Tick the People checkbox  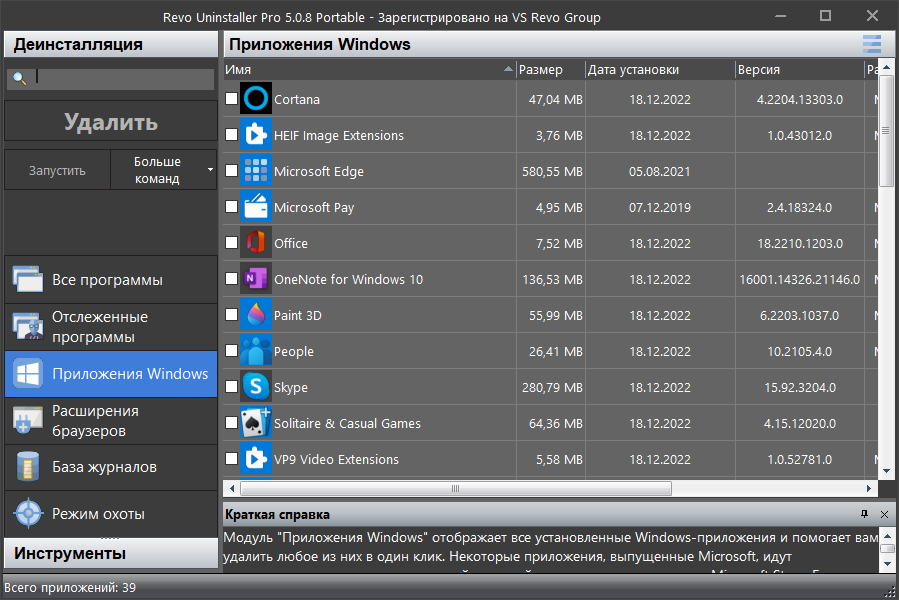tap(231, 350)
